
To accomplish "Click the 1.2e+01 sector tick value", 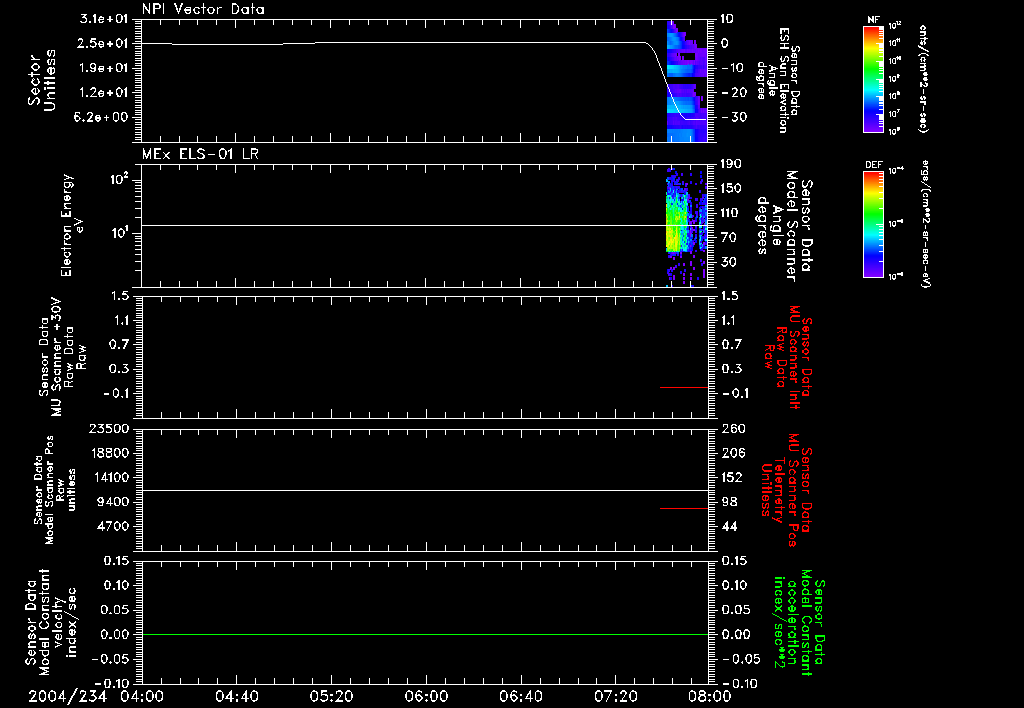I will pos(104,92).
